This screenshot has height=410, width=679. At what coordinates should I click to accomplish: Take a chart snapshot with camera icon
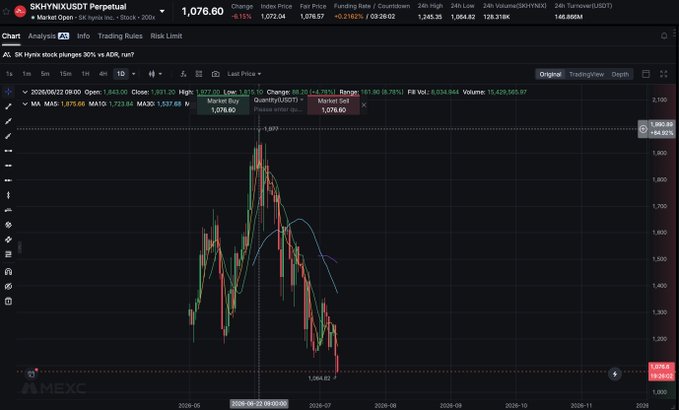tap(215, 74)
